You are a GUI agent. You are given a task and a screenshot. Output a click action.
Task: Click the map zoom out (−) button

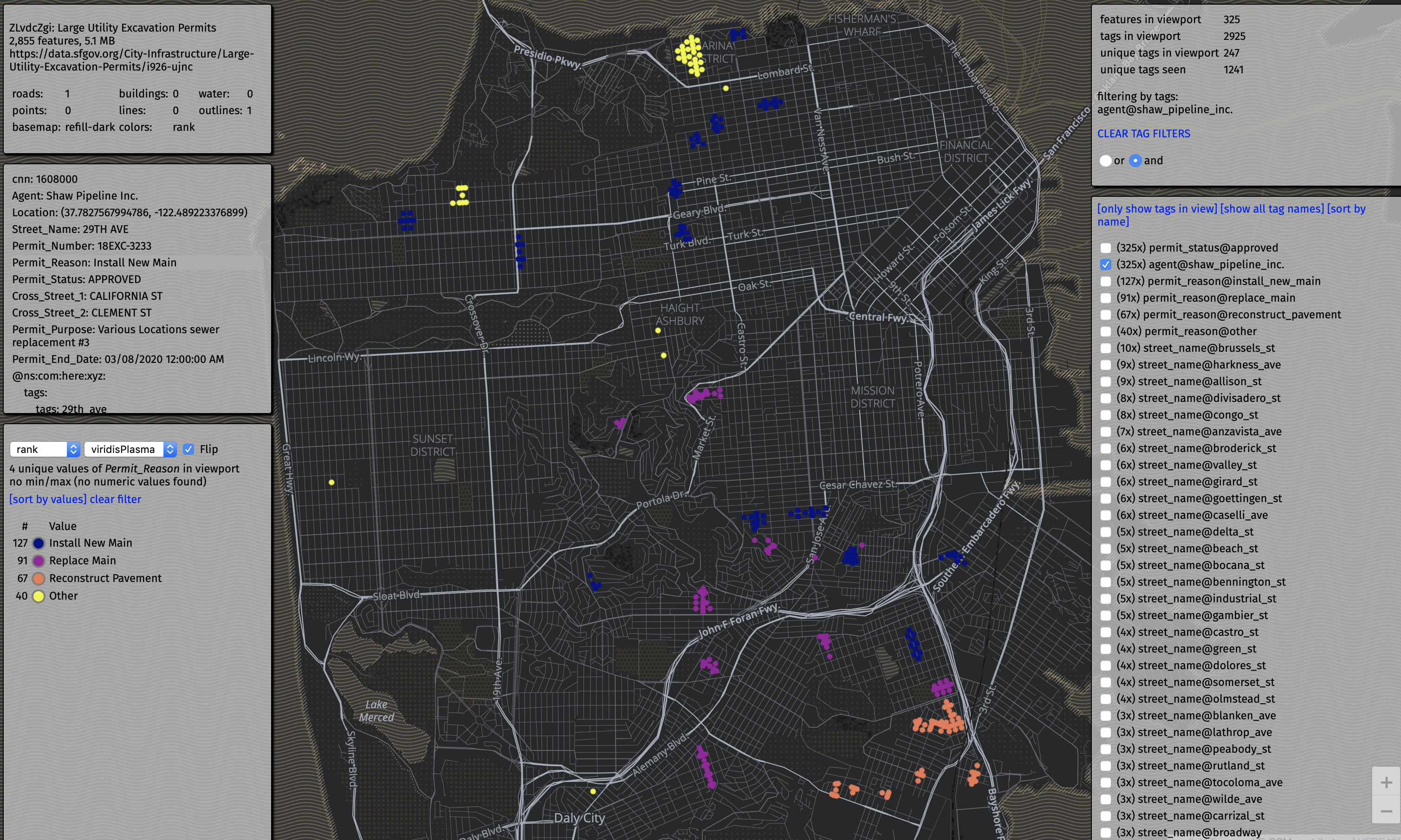1386,811
